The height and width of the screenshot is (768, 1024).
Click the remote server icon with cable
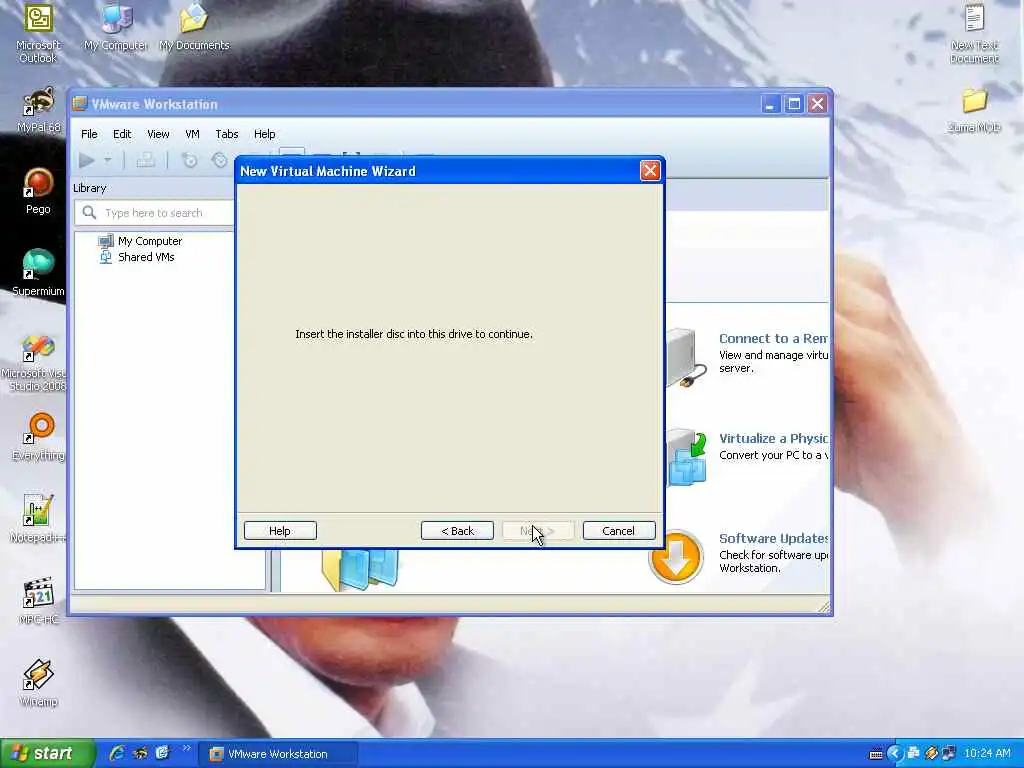686,358
